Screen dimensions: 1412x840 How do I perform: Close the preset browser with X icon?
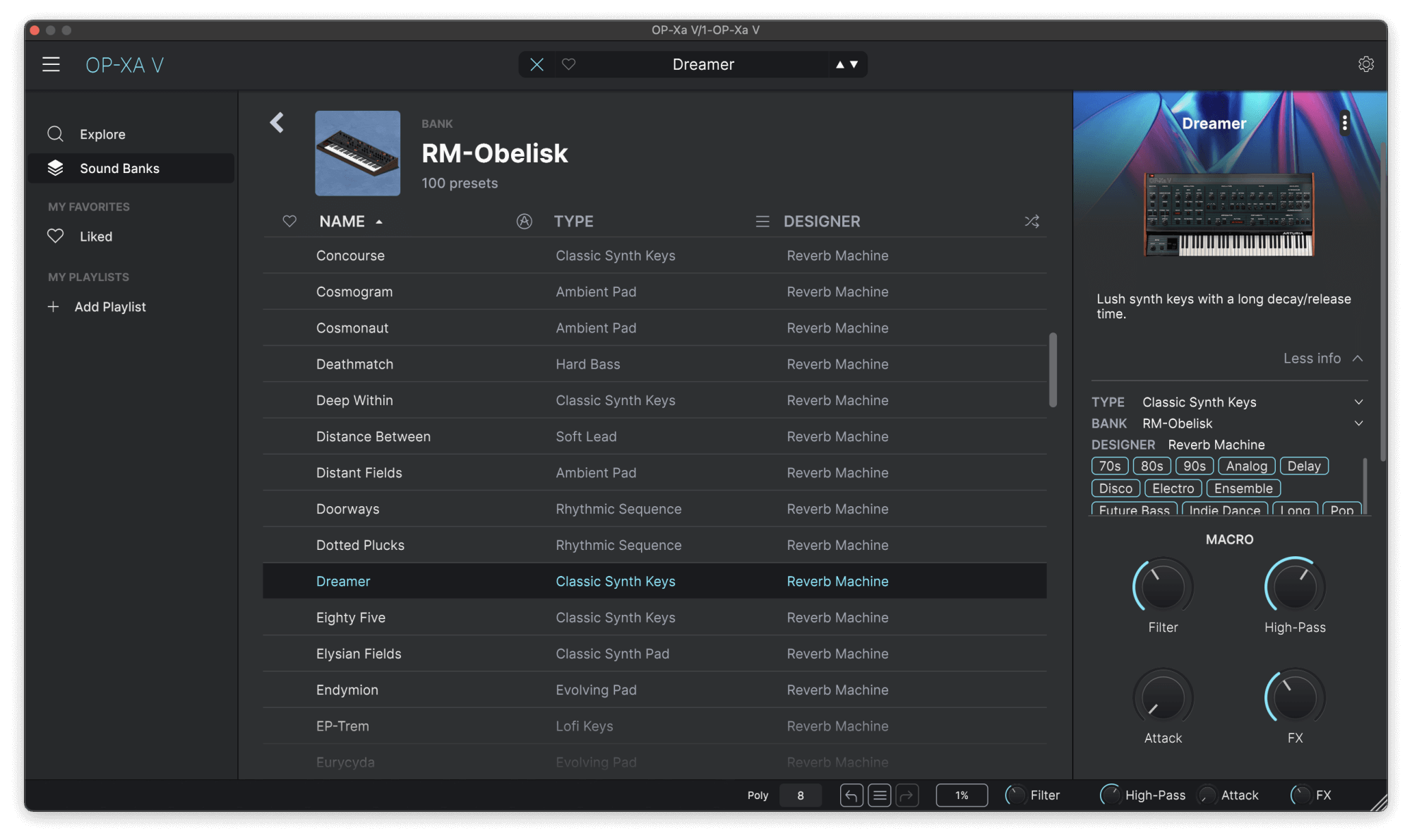(x=537, y=64)
